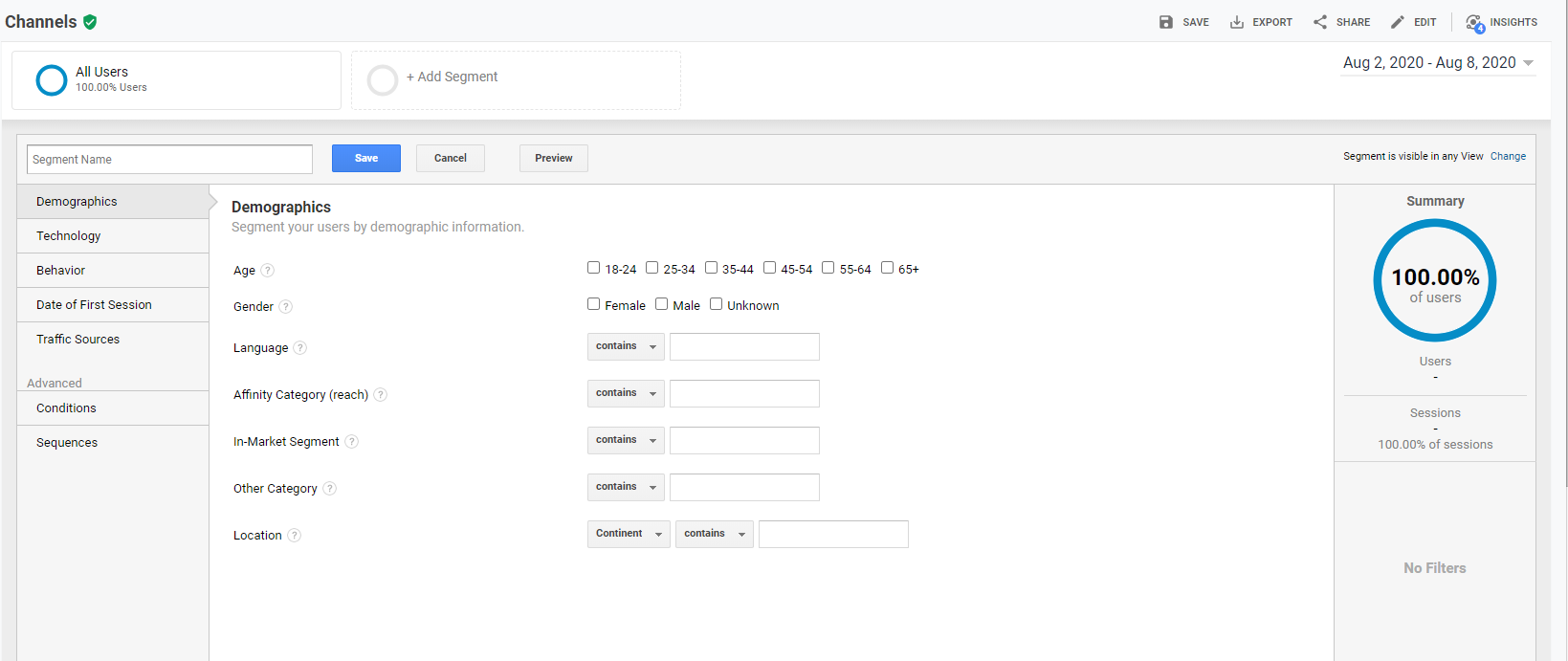1568x661 pixels.
Task: Open the Continent dropdown for Location
Action: [x=629, y=534]
